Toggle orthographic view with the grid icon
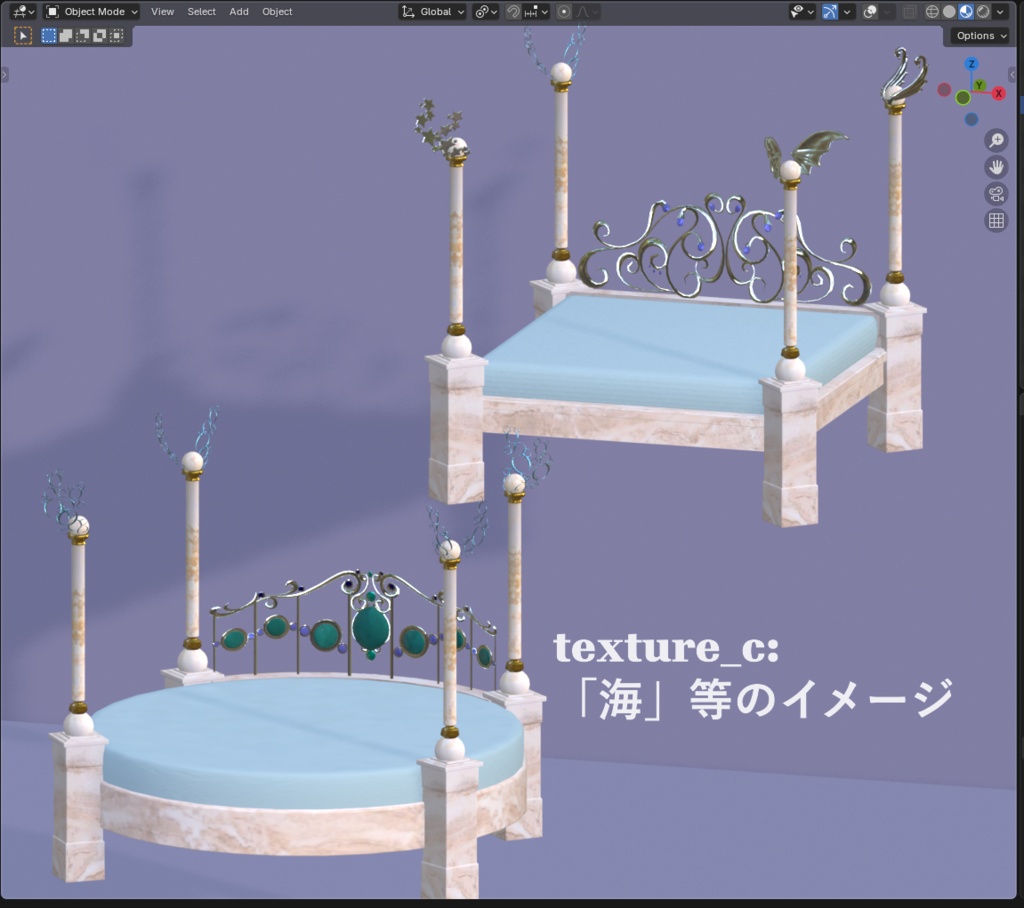Screen dimensions: 1024x908 pyautogui.click(x=995, y=220)
